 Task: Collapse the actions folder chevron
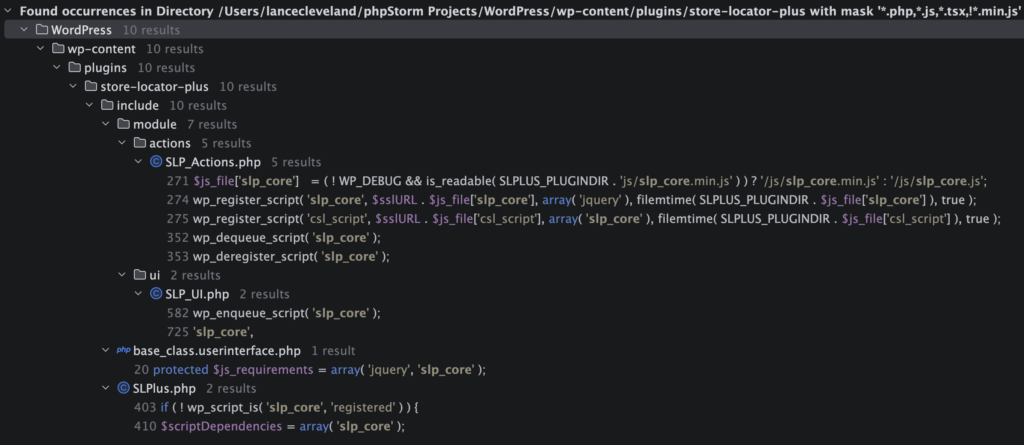pos(122,144)
